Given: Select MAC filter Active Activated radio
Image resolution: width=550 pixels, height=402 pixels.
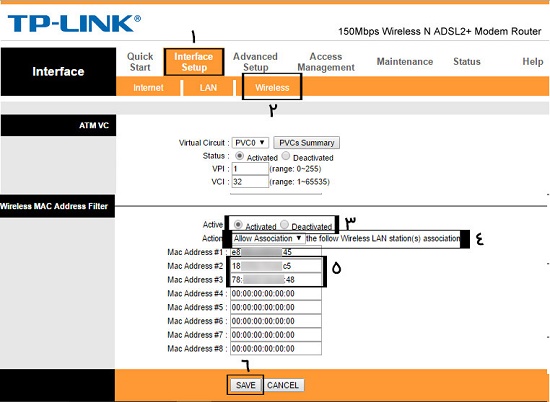Looking at the screenshot, I should pos(238,224).
